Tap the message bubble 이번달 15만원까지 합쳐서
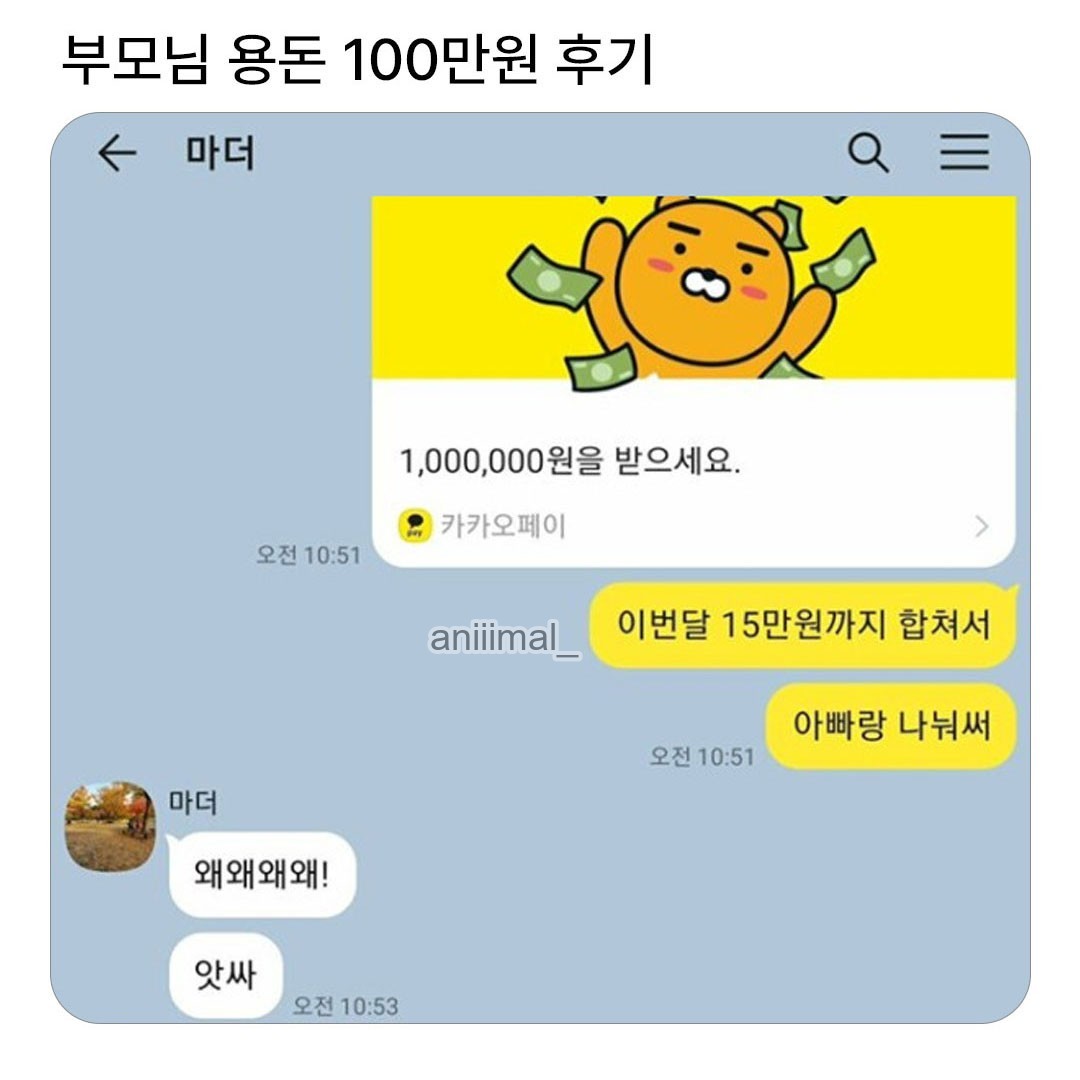1080x1080 pixels. coord(803,625)
